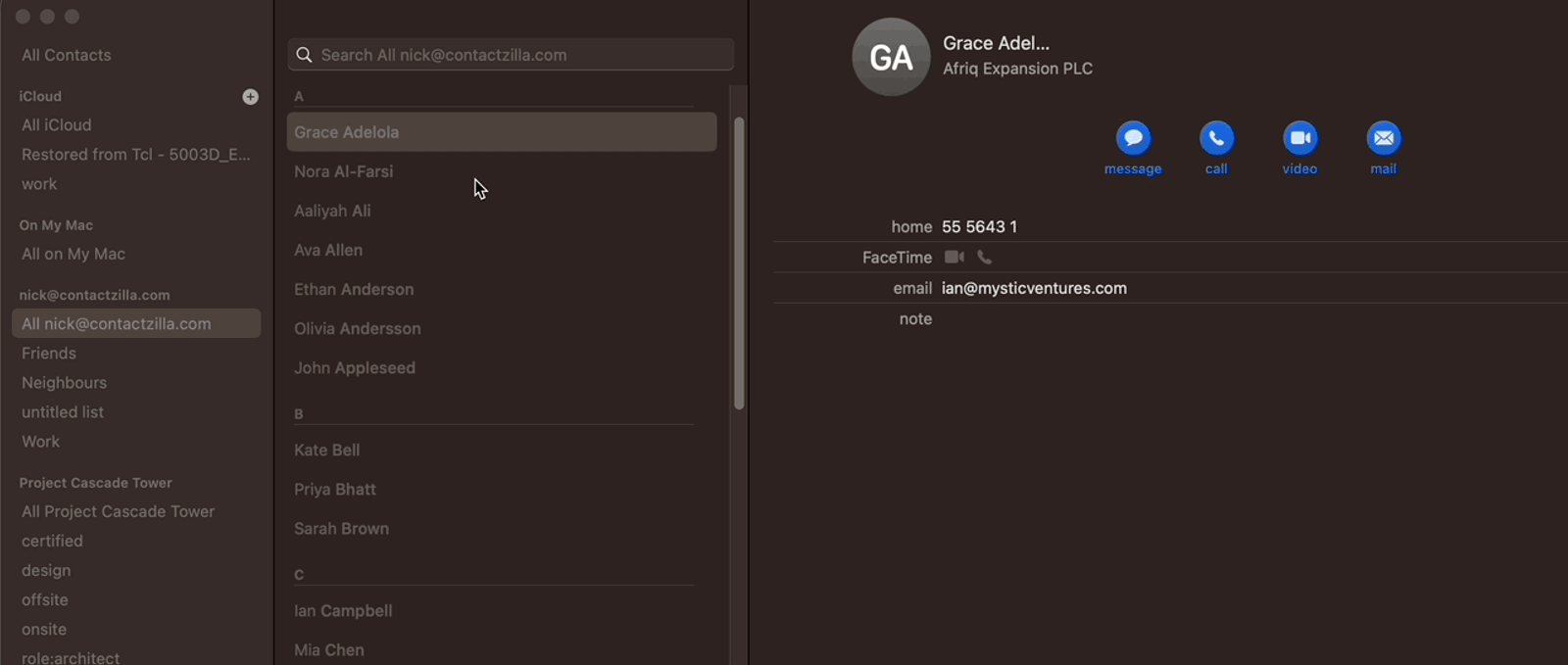1568x665 pixels.
Task: Open the iCloud work list
Action: pyautogui.click(x=39, y=183)
